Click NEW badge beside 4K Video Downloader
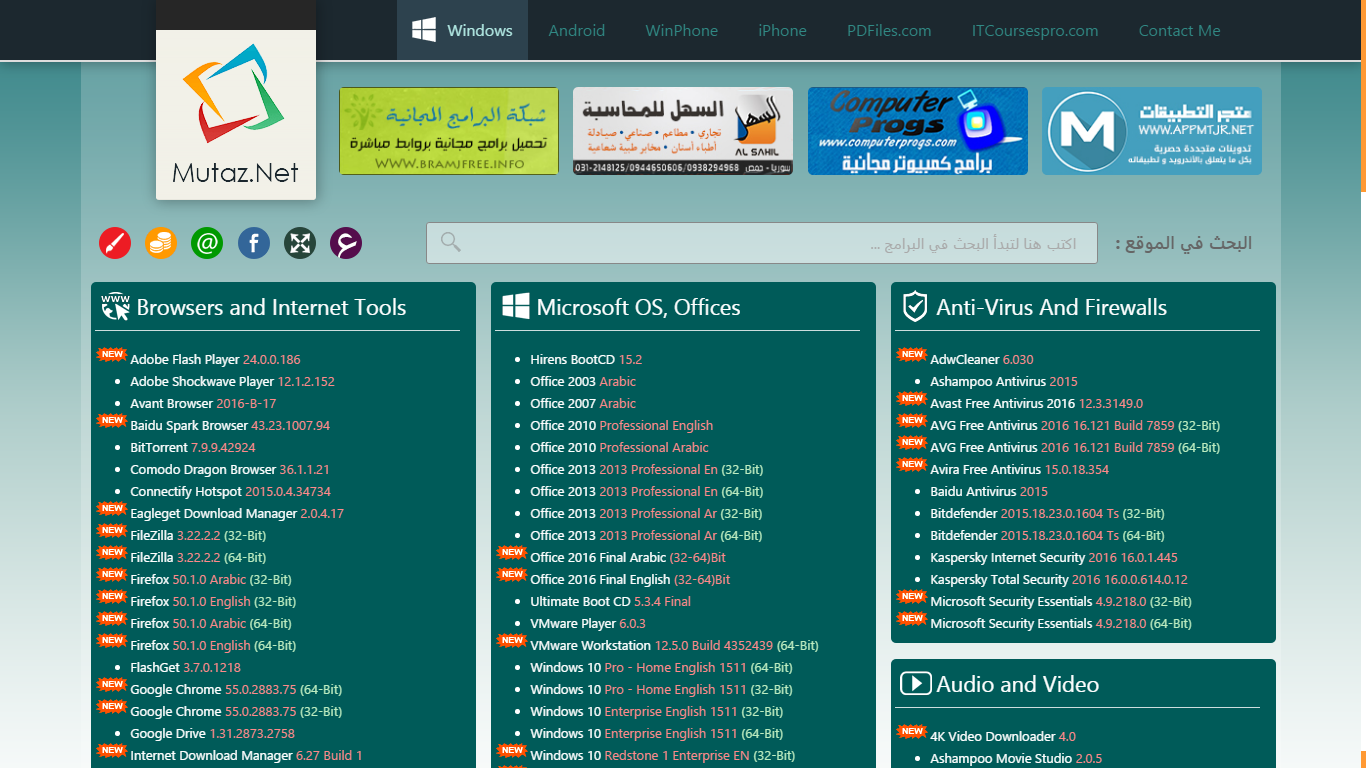The image size is (1366, 768). [911, 731]
